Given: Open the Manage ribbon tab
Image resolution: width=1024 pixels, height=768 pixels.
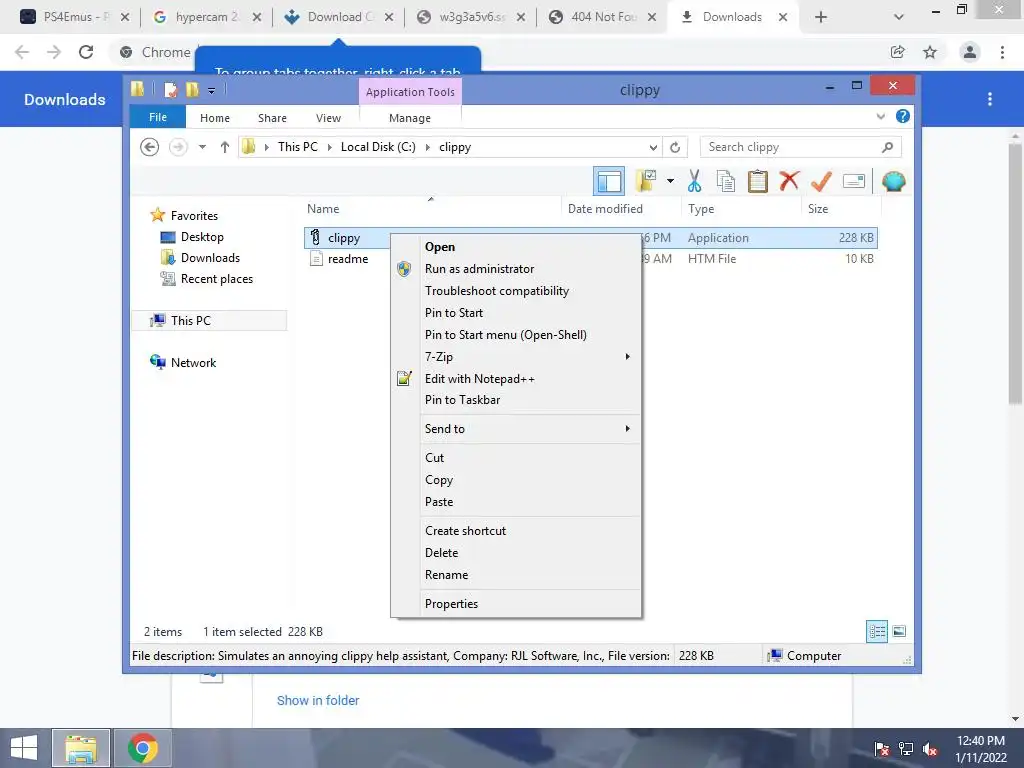Looking at the screenshot, I should 409,118.
